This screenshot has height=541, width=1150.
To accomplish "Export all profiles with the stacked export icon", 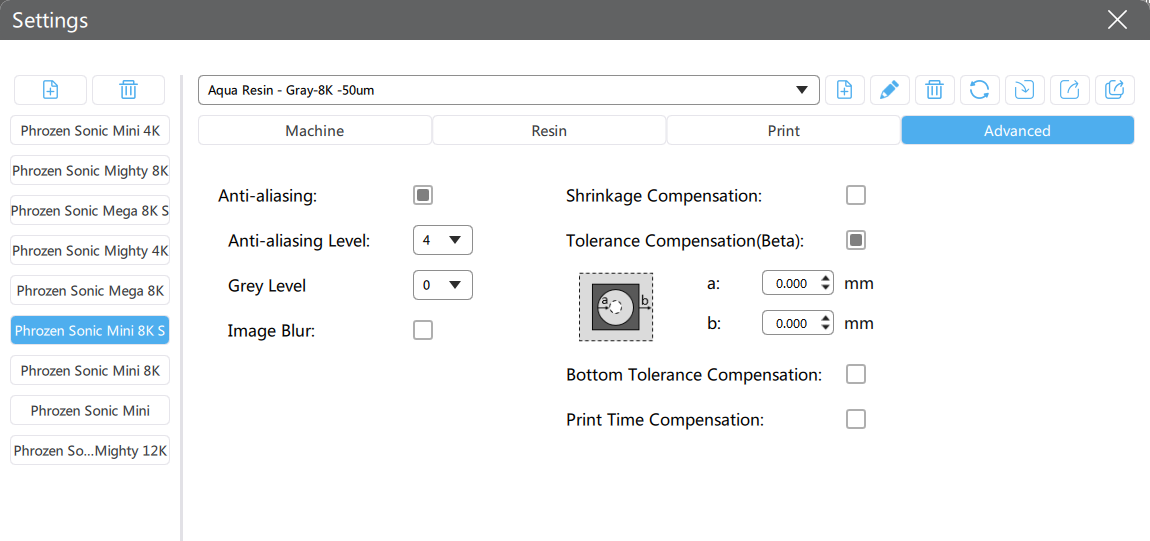I will (1114, 90).
